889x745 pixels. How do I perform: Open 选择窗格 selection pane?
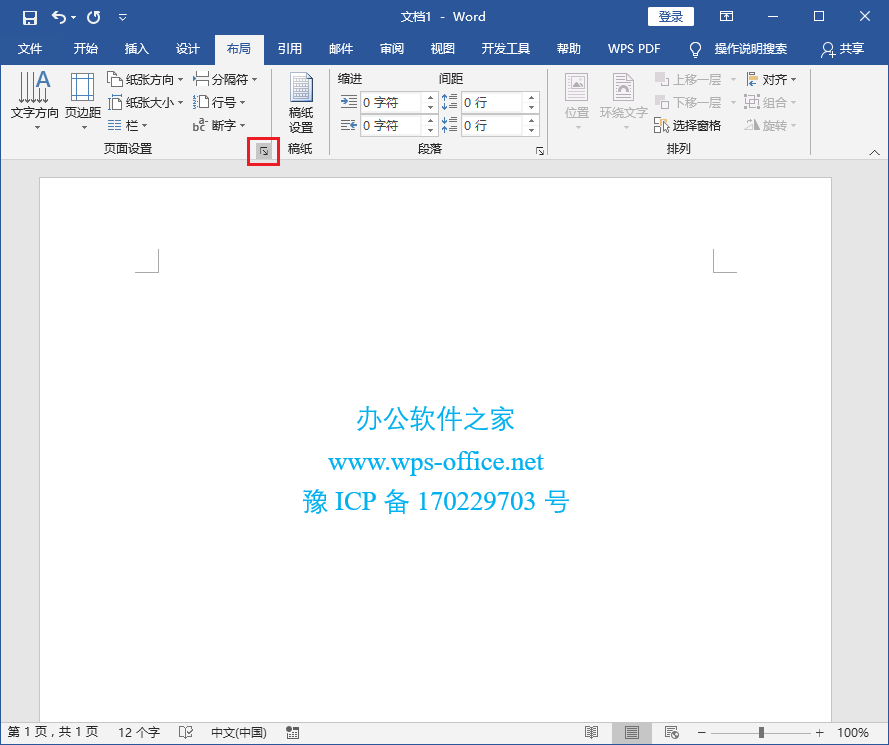click(687, 125)
